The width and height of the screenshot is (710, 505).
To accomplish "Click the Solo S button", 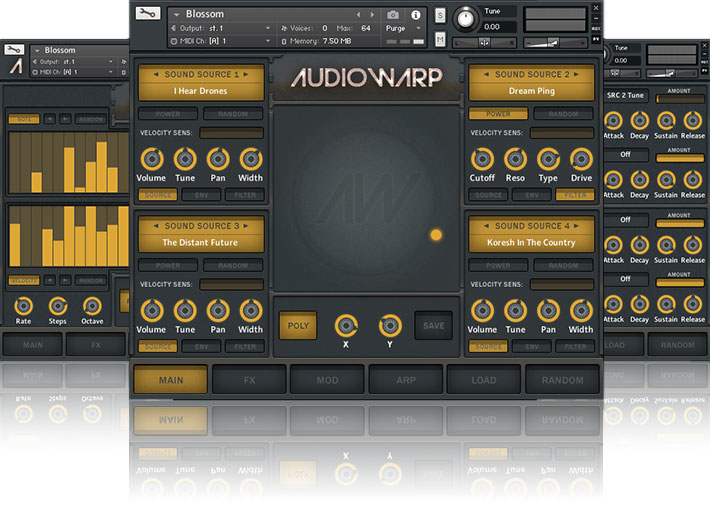I will [441, 15].
